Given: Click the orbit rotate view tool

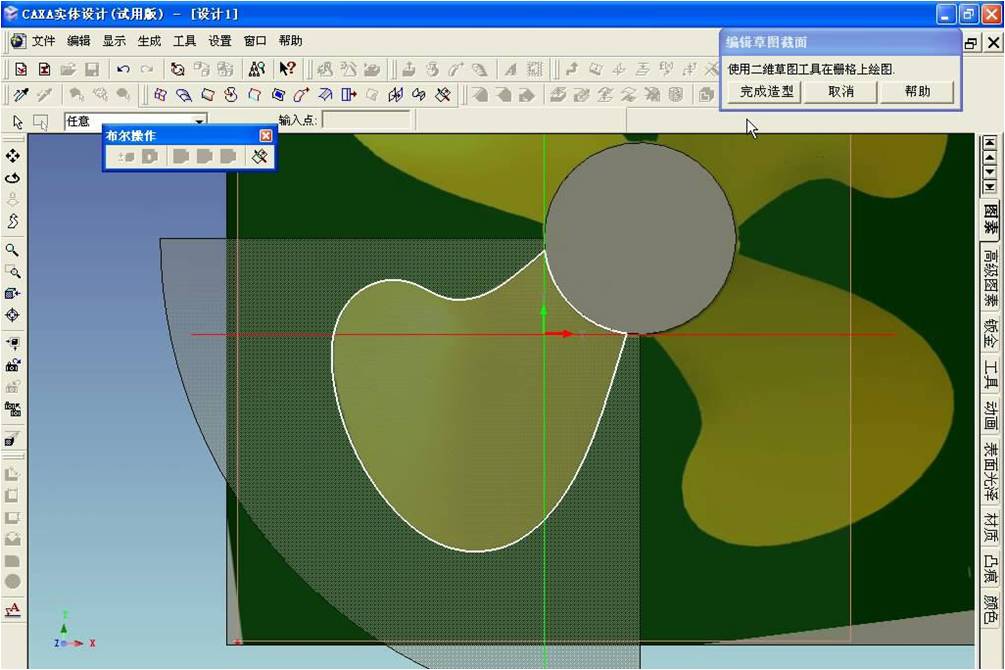Looking at the screenshot, I should click(13, 178).
